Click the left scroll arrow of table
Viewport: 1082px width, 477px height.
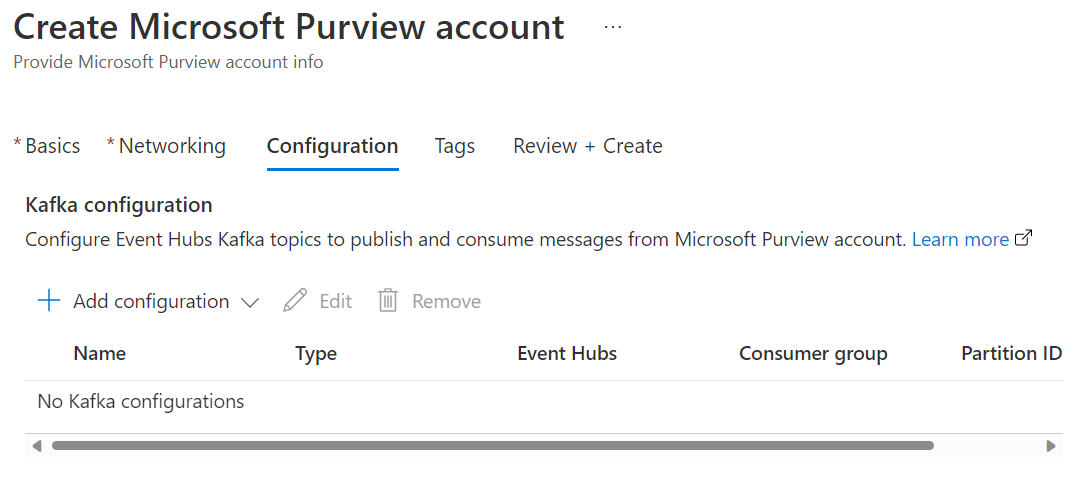point(37,446)
